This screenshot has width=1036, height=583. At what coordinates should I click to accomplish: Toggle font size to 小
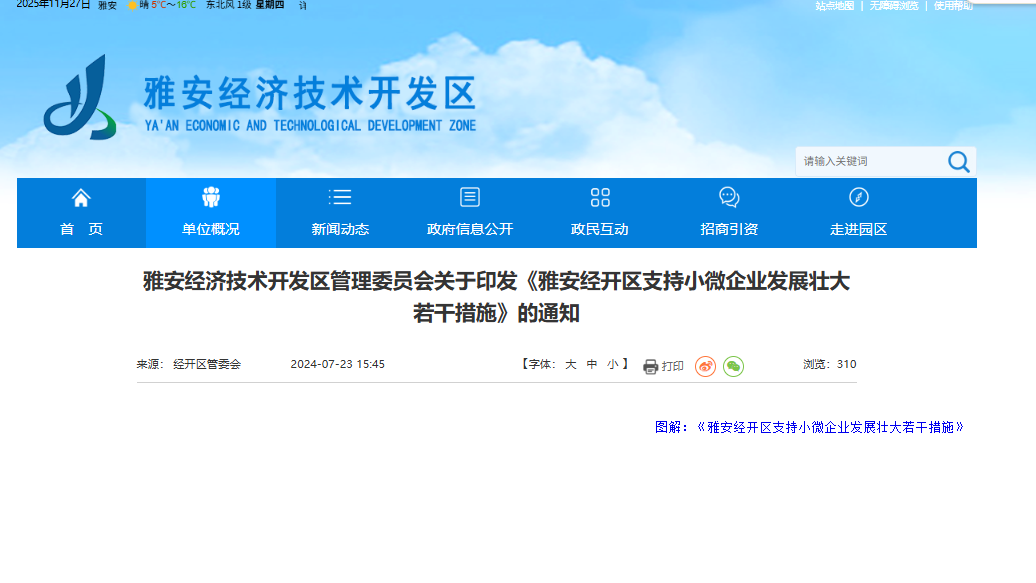coord(614,364)
